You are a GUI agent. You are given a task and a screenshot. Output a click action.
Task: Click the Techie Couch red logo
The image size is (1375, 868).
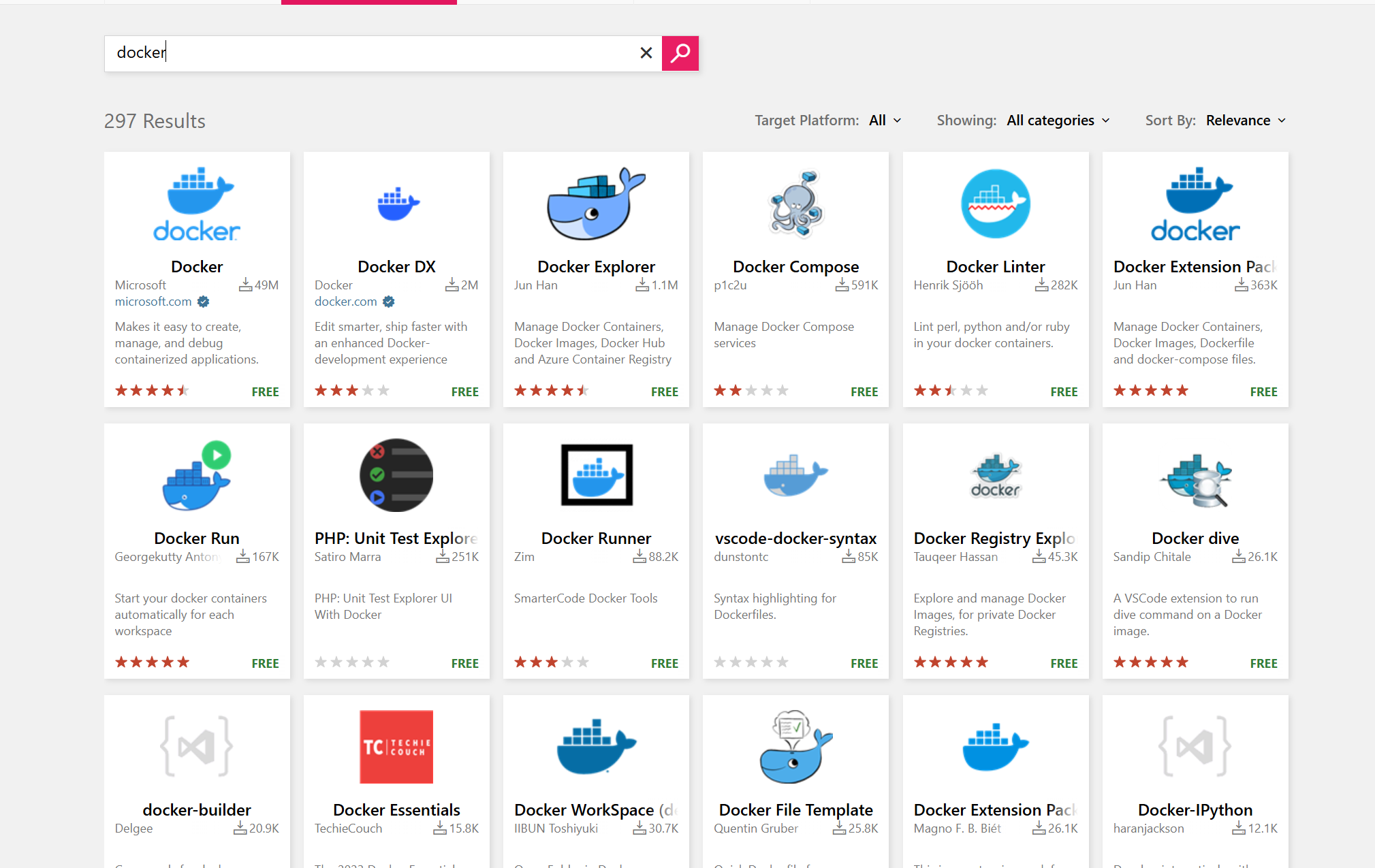(x=396, y=747)
